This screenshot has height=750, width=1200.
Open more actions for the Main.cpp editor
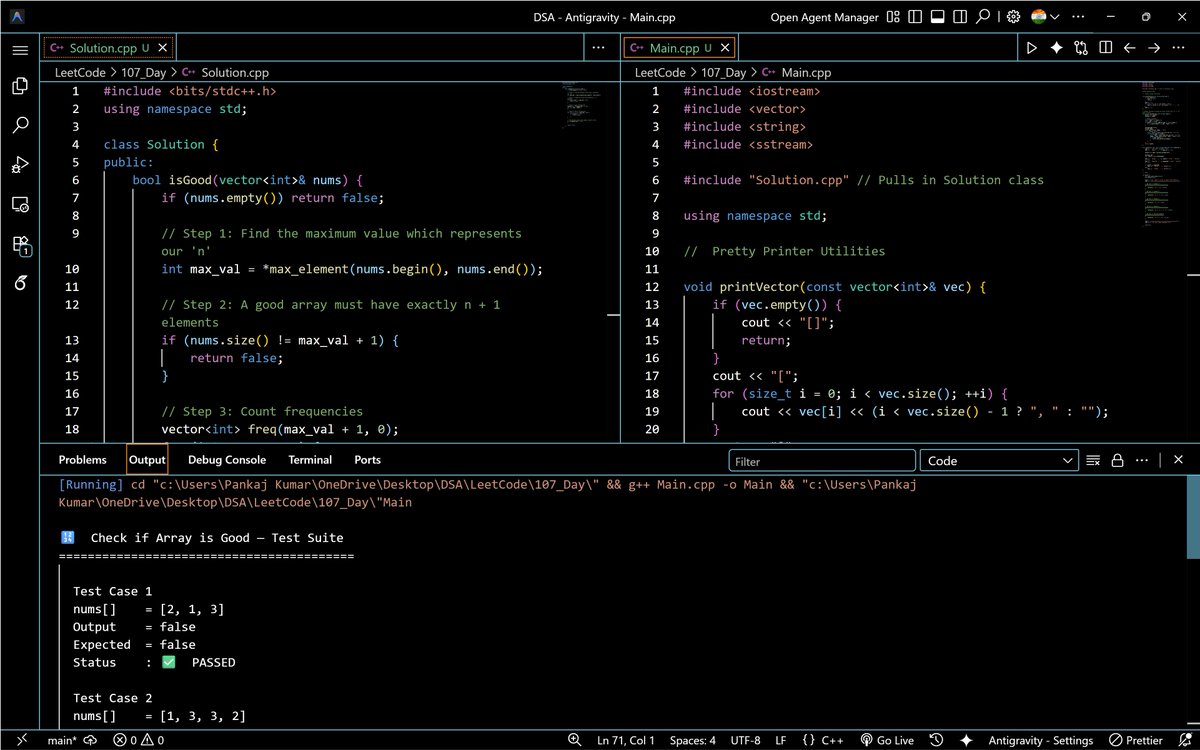[1178, 47]
